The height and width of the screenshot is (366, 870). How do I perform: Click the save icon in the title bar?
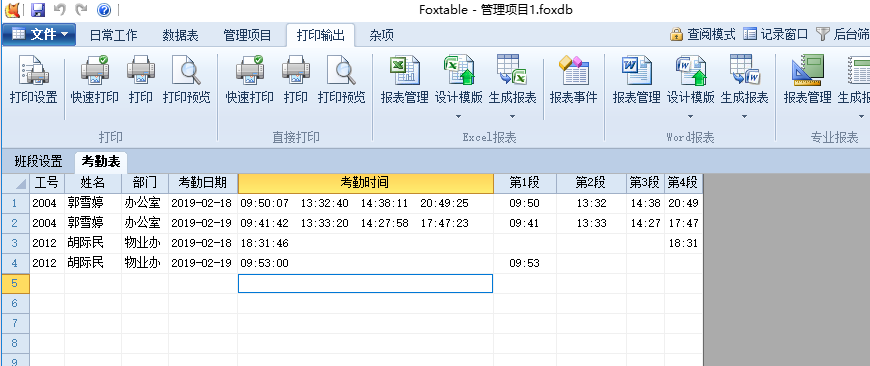click(38, 9)
